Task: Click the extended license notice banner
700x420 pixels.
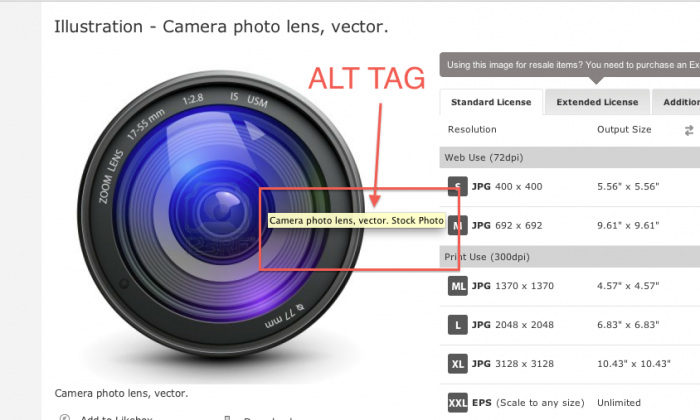Action: [570, 65]
